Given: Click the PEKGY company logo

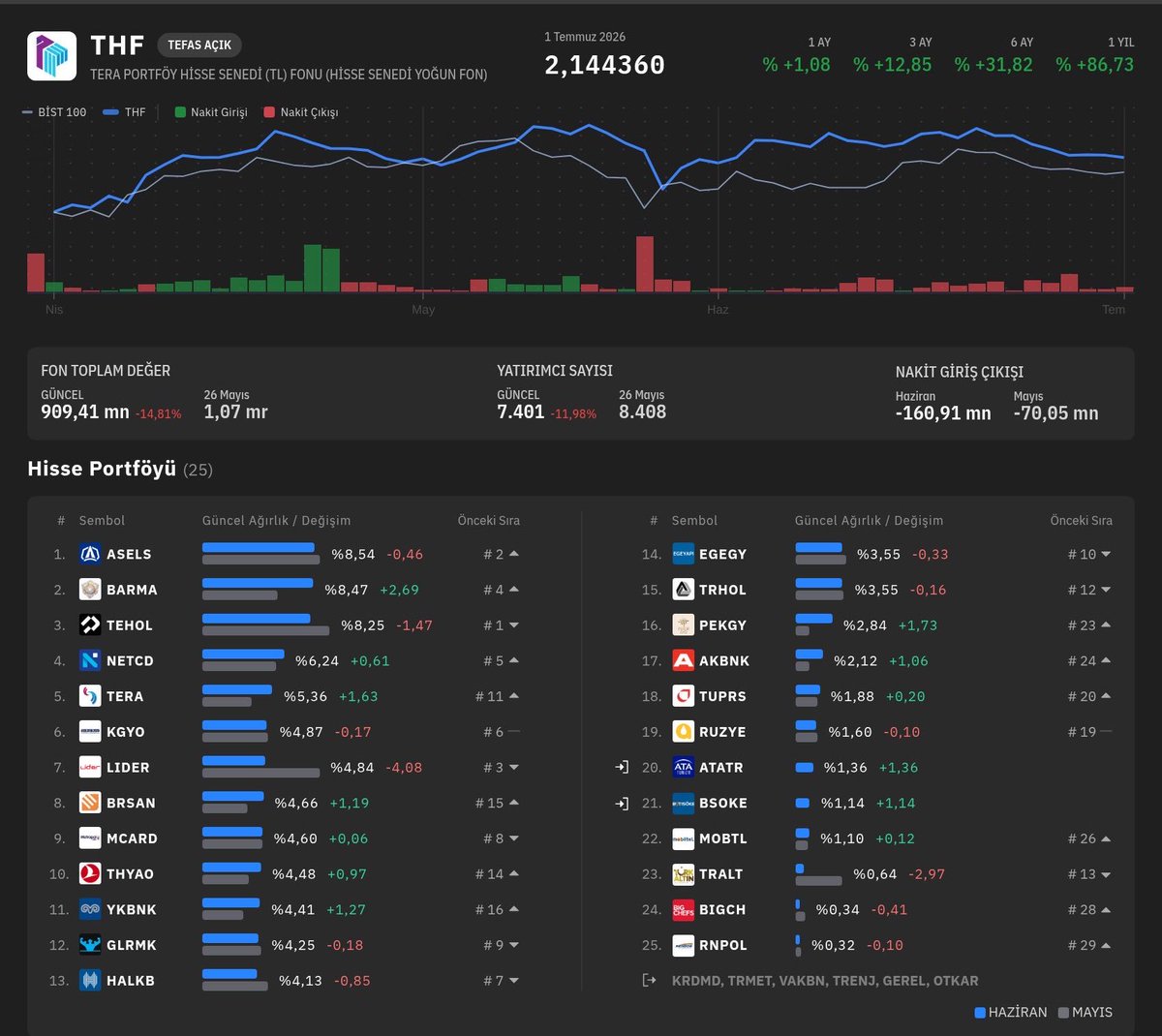Looking at the screenshot, I should (x=684, y=625).
